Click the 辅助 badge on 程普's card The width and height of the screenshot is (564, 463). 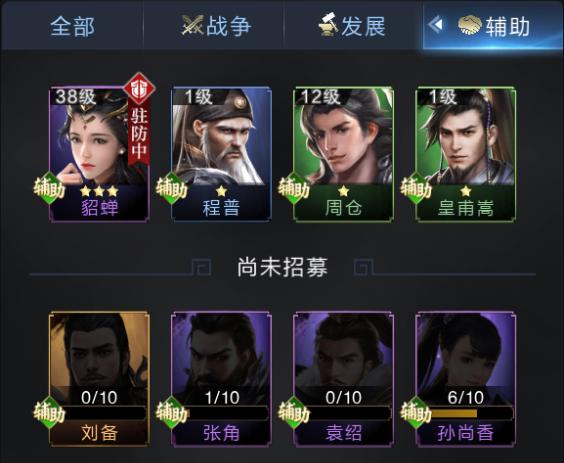[x=171, y=188]
